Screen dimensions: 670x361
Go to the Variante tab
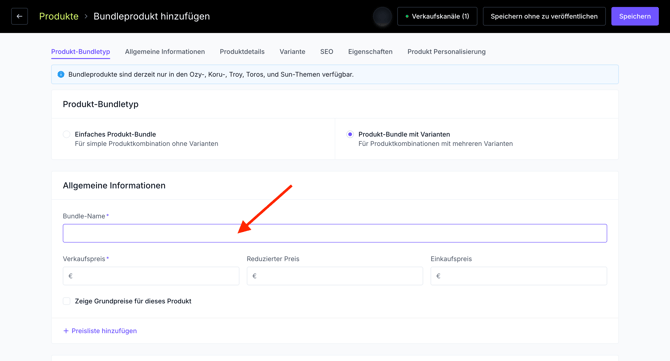[292, 52]
